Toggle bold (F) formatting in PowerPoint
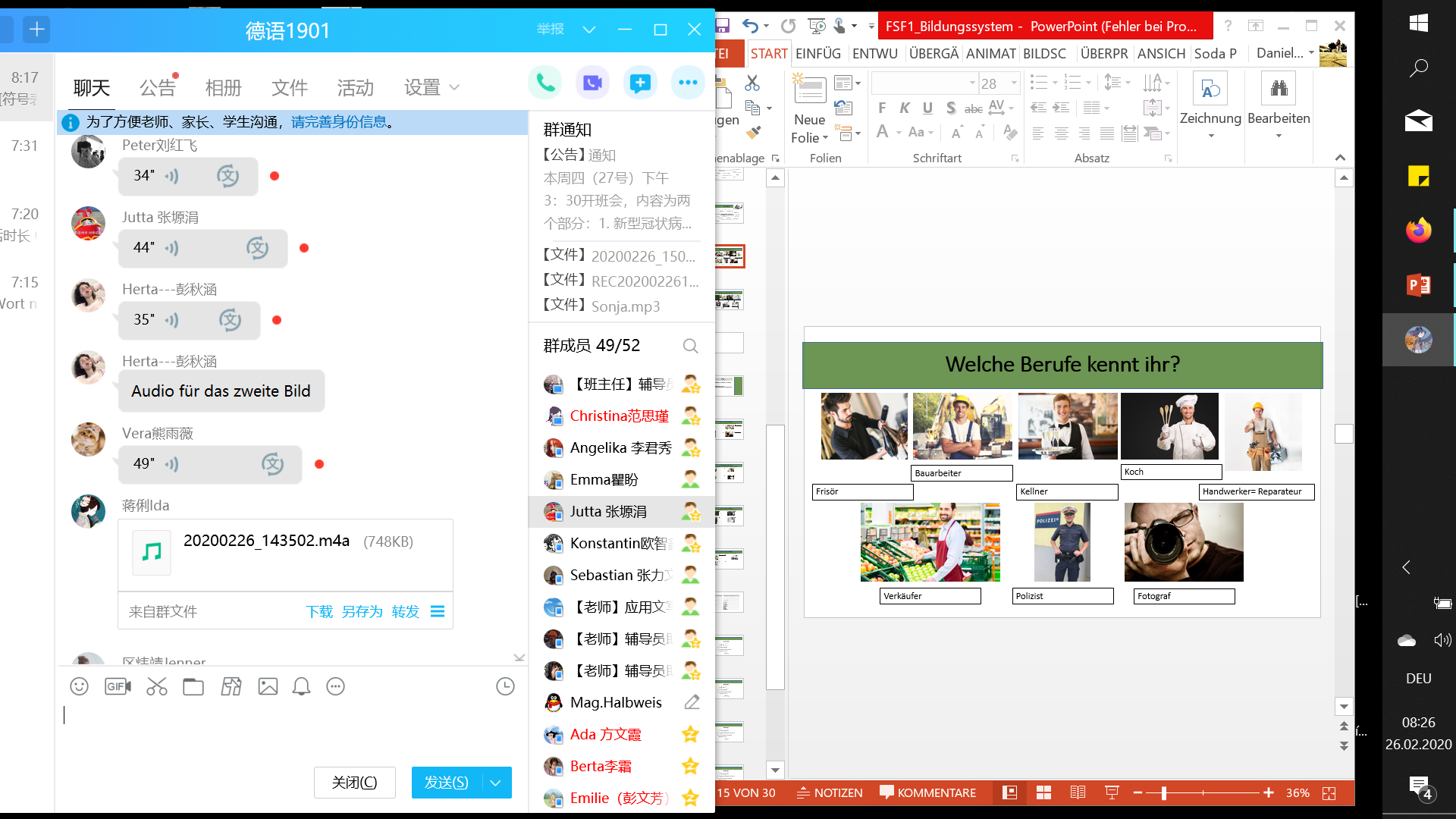The width and height of the screenshot is (1456, 819). (882, 108)
